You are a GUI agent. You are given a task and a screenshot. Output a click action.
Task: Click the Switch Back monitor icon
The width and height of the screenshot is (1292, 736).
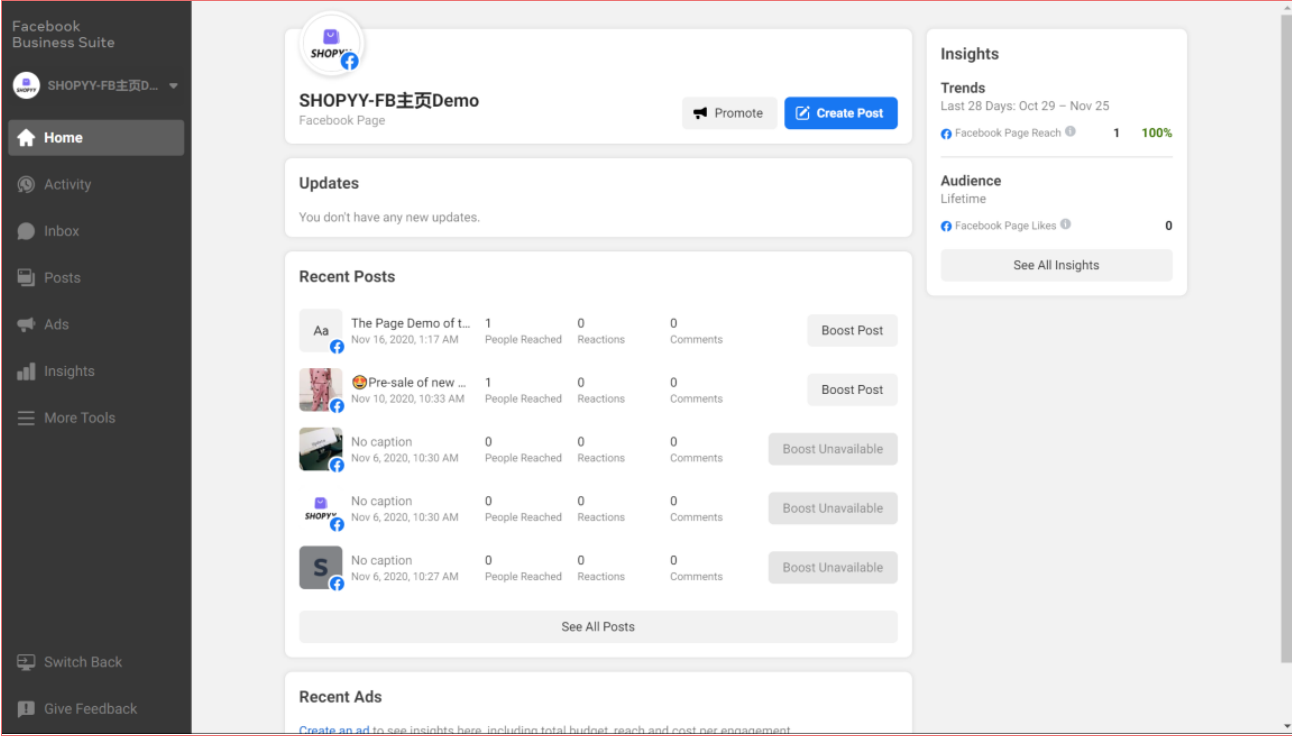pos(26,662)
